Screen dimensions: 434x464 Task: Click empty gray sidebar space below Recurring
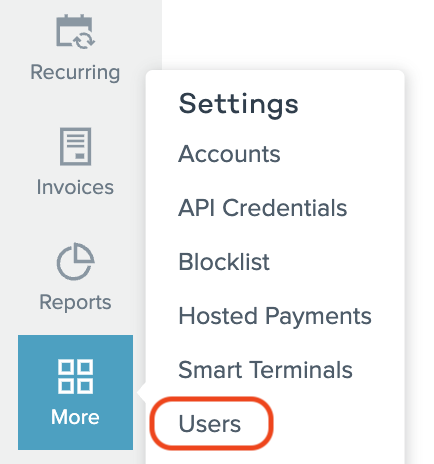click(x=75, y=104)
